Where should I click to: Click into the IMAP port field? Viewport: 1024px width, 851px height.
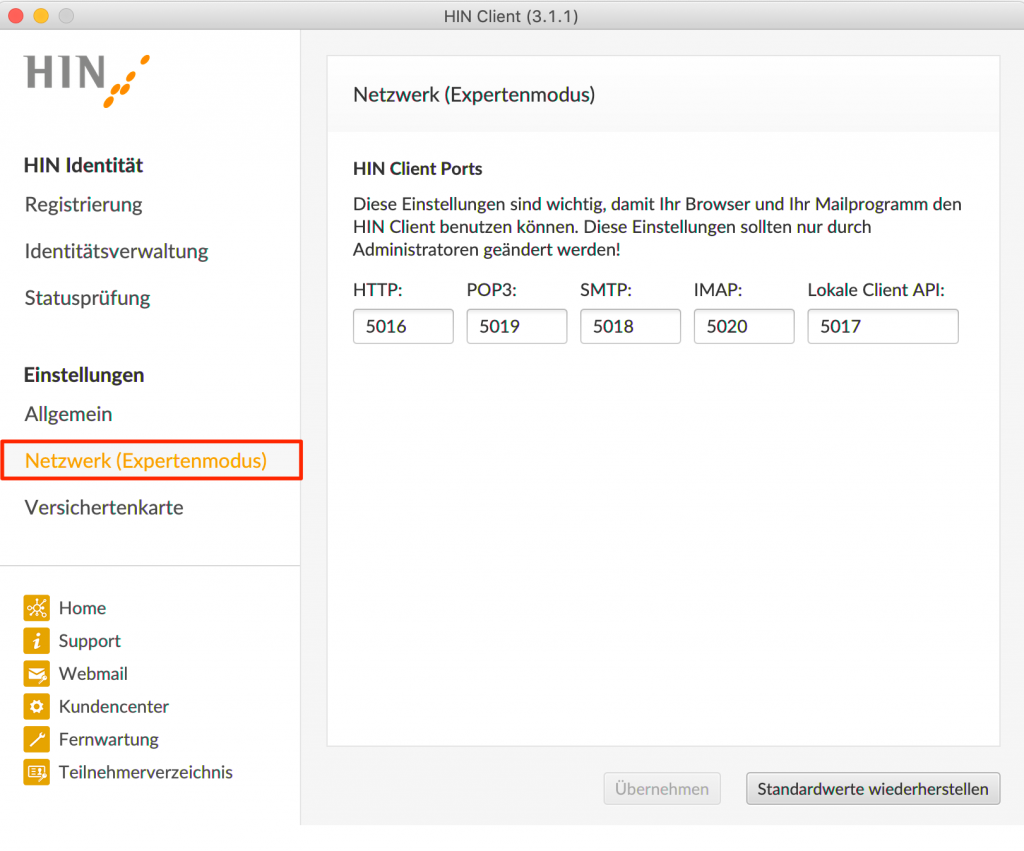pyautogui.click(x=743, y=327)
